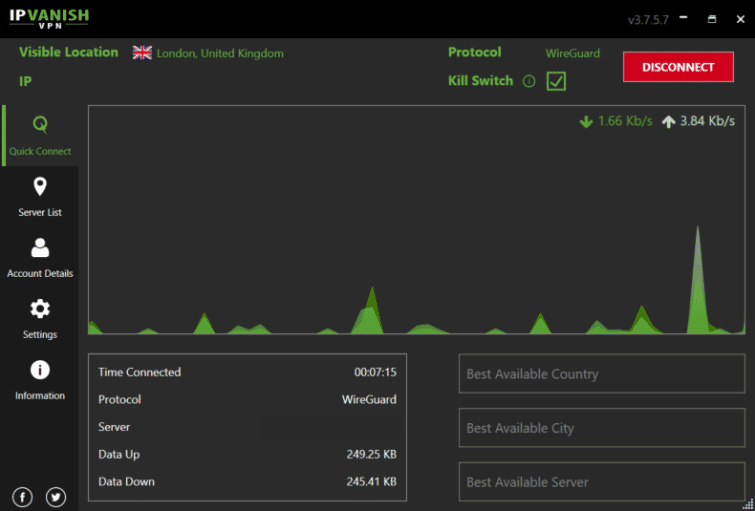The image size is (755, 511).
Task: Switch to the Server List label
Action: tap(40, 213)
